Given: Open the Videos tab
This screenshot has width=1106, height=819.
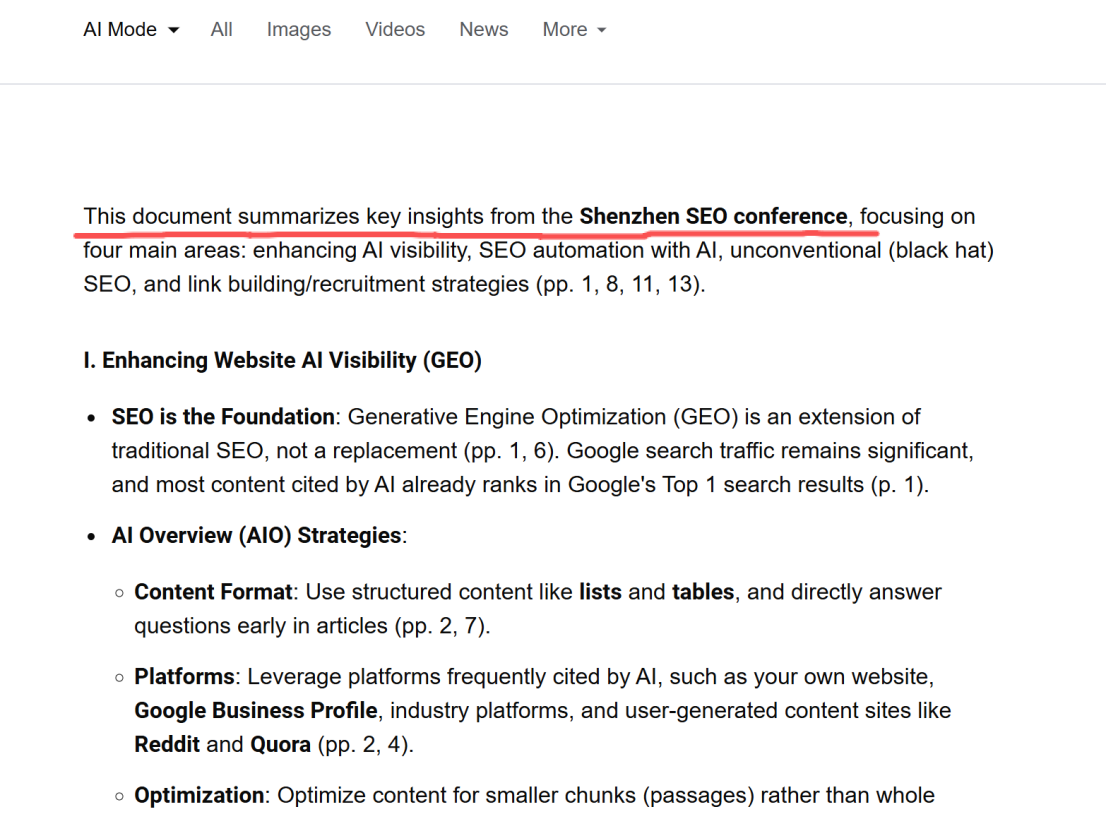Looking at the screenshot, I should (395, 30).
